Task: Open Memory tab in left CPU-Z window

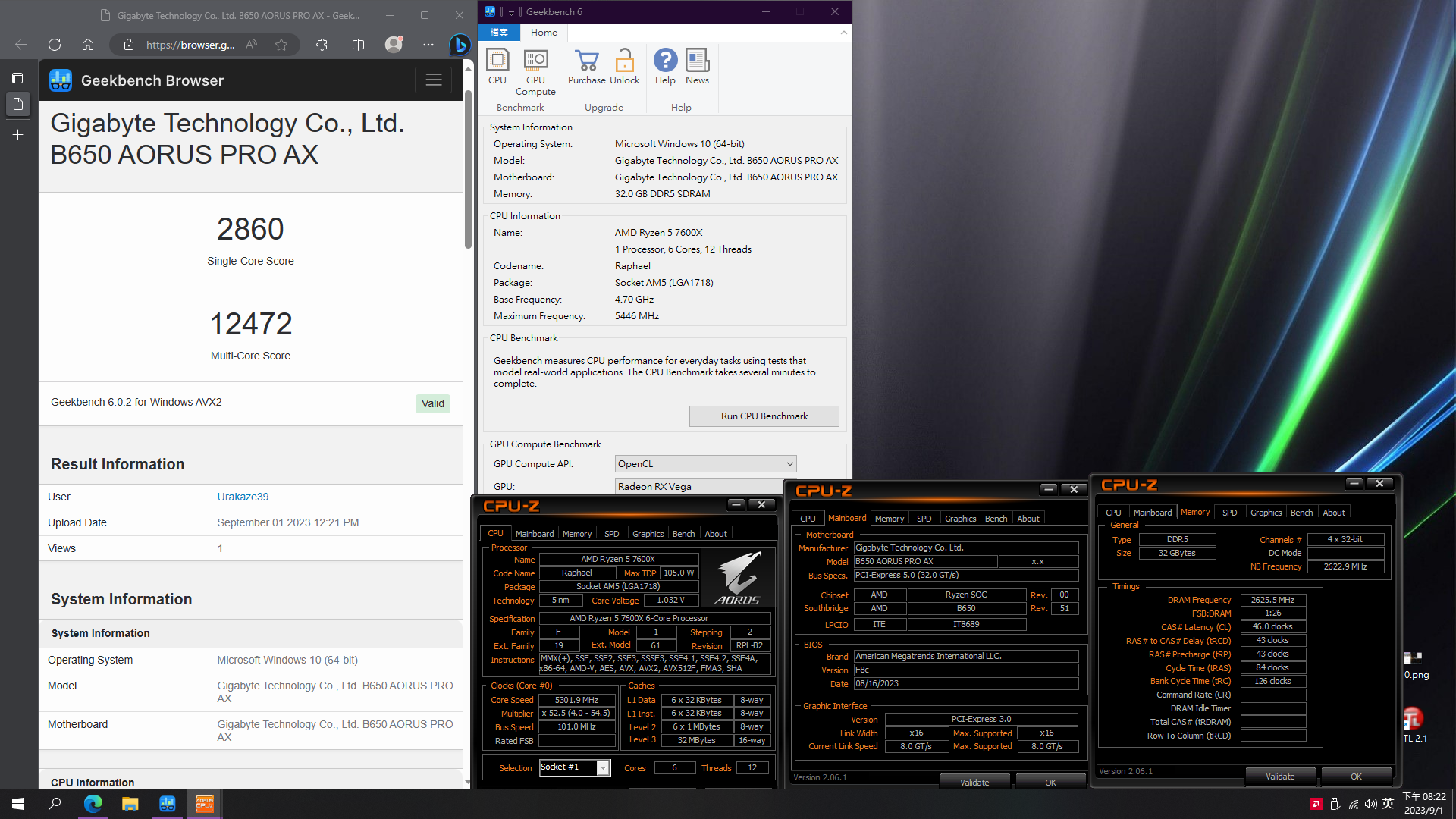Action: pos(577,534)
